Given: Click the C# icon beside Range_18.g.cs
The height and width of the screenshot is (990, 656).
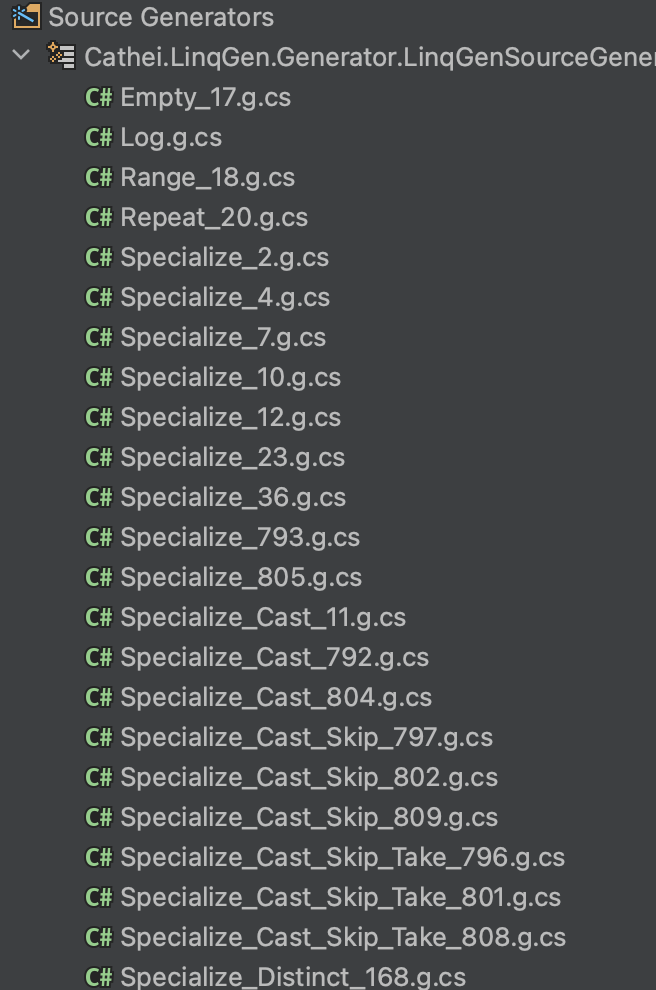Looking at the screenshot, I should pyautogui.click(x=98, y=177).
